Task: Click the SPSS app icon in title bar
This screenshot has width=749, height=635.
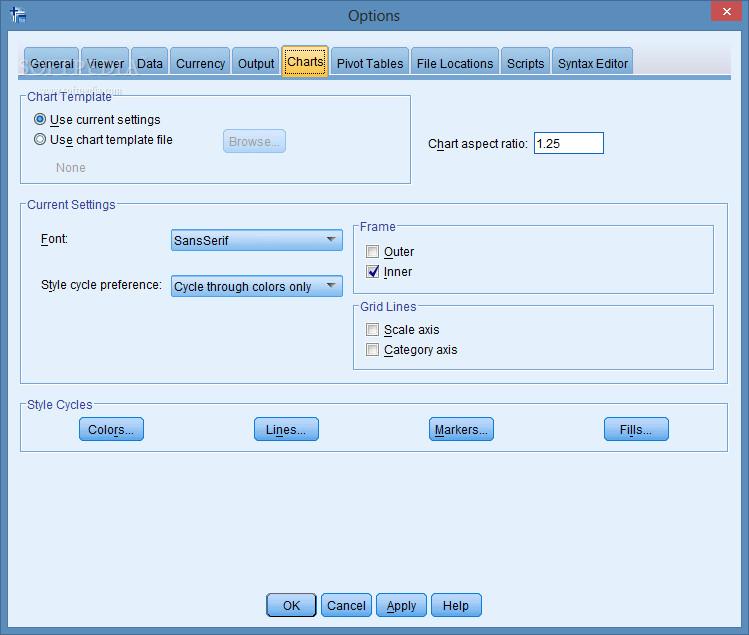Action: (18, 14)
